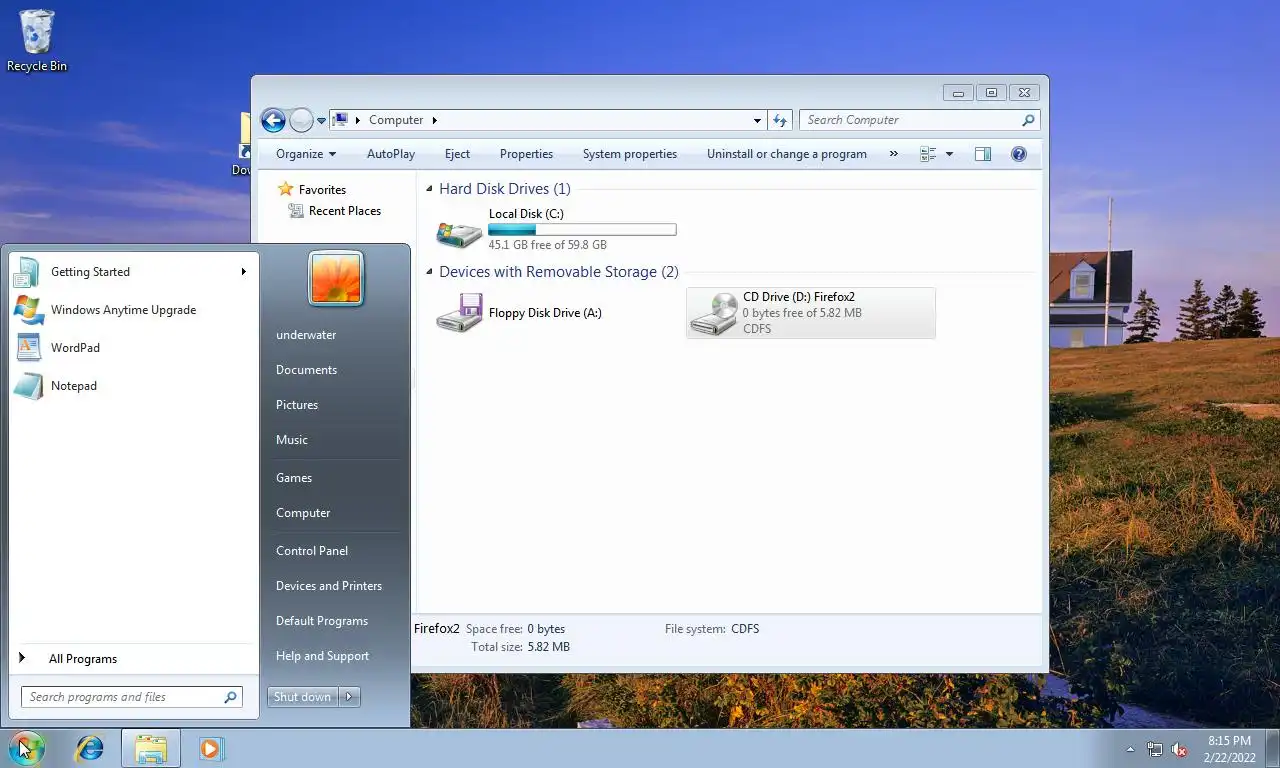Open the Organize menu
Viewport: 1280px width, 768px height.
pos(306,154)
